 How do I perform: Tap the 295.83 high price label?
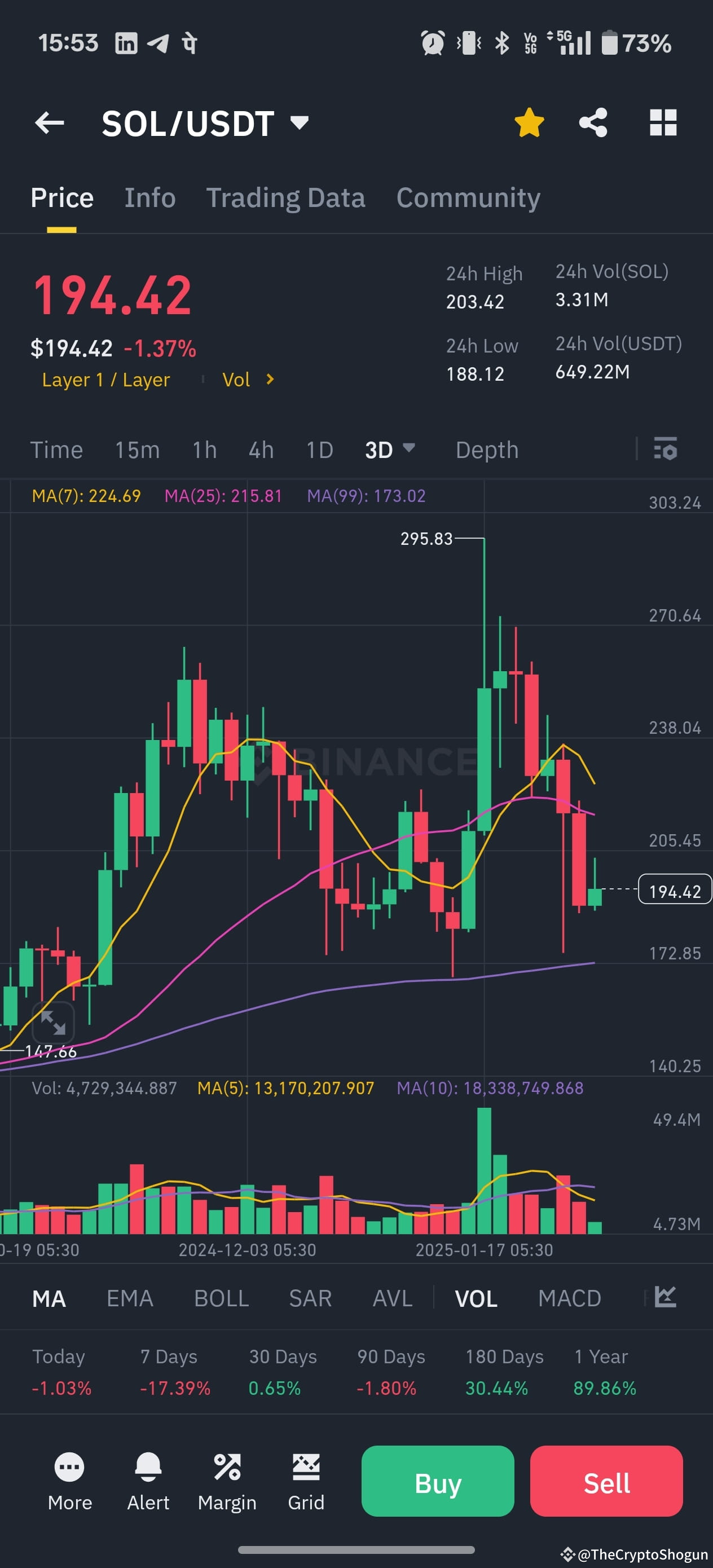(426, 539)
